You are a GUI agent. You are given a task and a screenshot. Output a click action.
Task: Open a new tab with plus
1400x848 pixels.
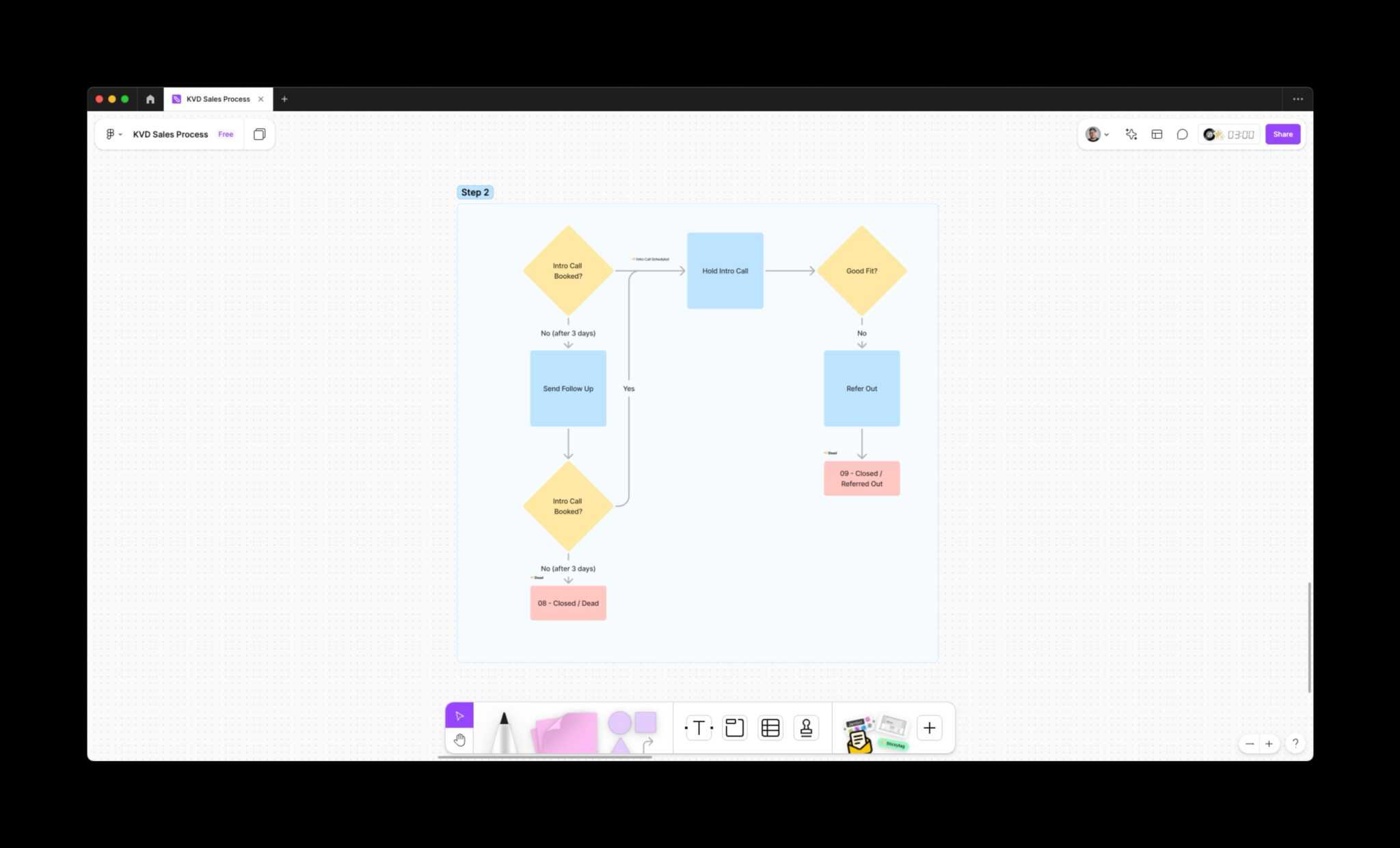pyautogui.click(x=284, y=99)
